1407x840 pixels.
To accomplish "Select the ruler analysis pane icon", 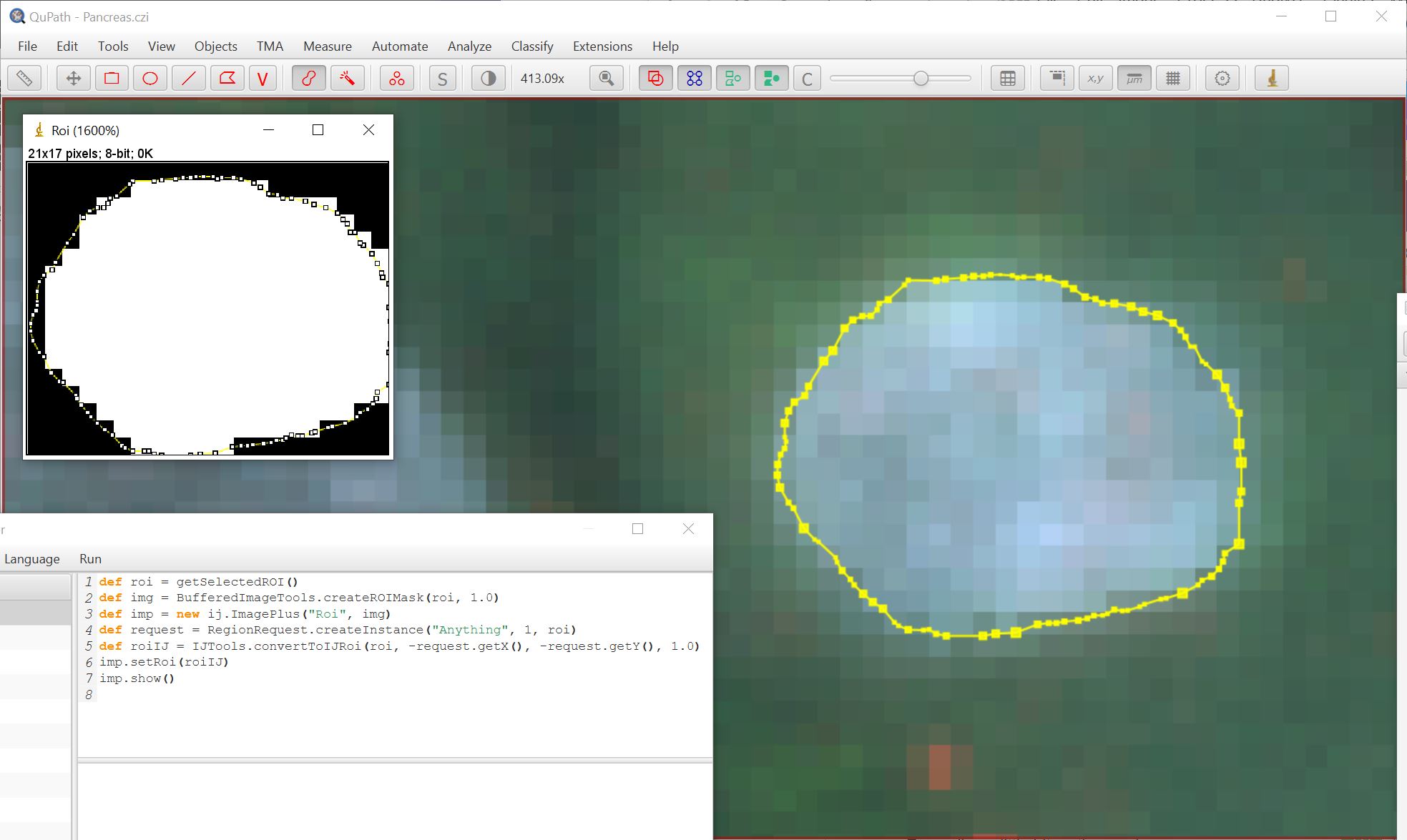I will tap(24, 78).
